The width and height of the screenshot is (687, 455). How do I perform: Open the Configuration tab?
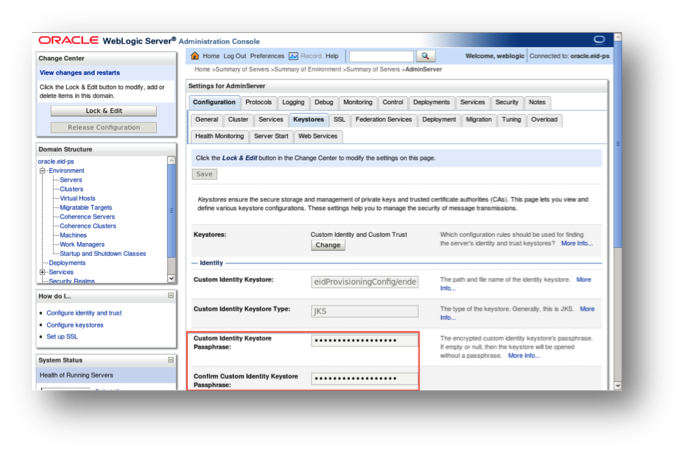tap(214, 102)
